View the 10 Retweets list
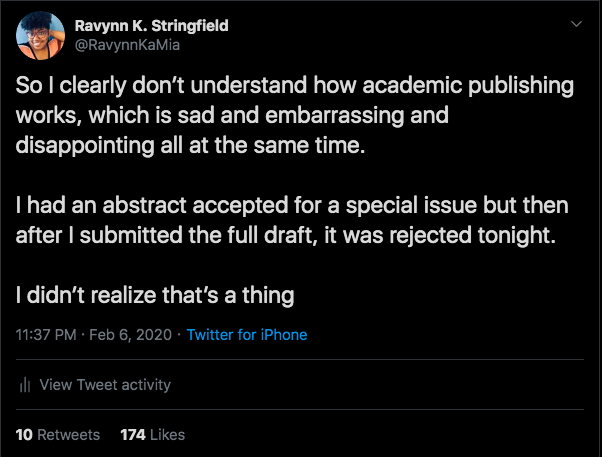The height and width of the screenshot is (457, 602). pyautogui.click(x=58, y=435)
